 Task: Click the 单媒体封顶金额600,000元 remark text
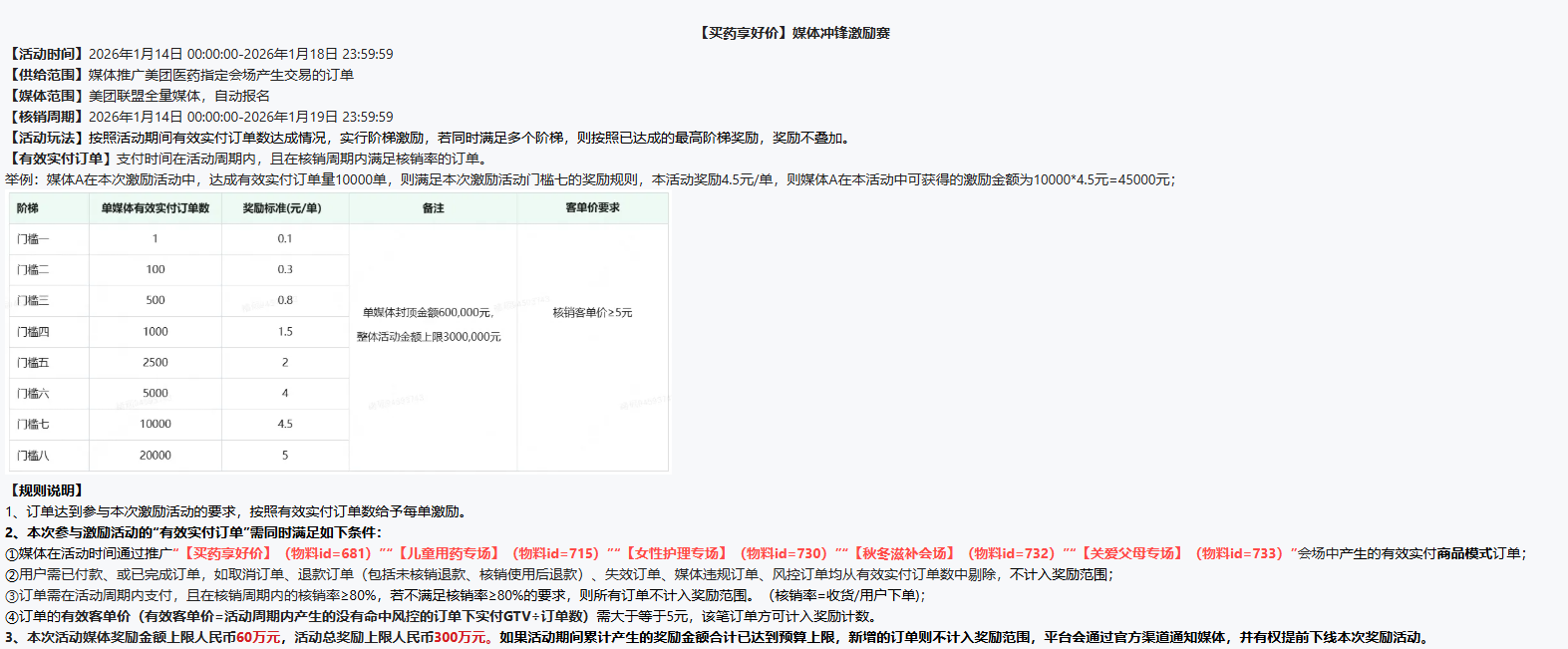tap(428, 313)
